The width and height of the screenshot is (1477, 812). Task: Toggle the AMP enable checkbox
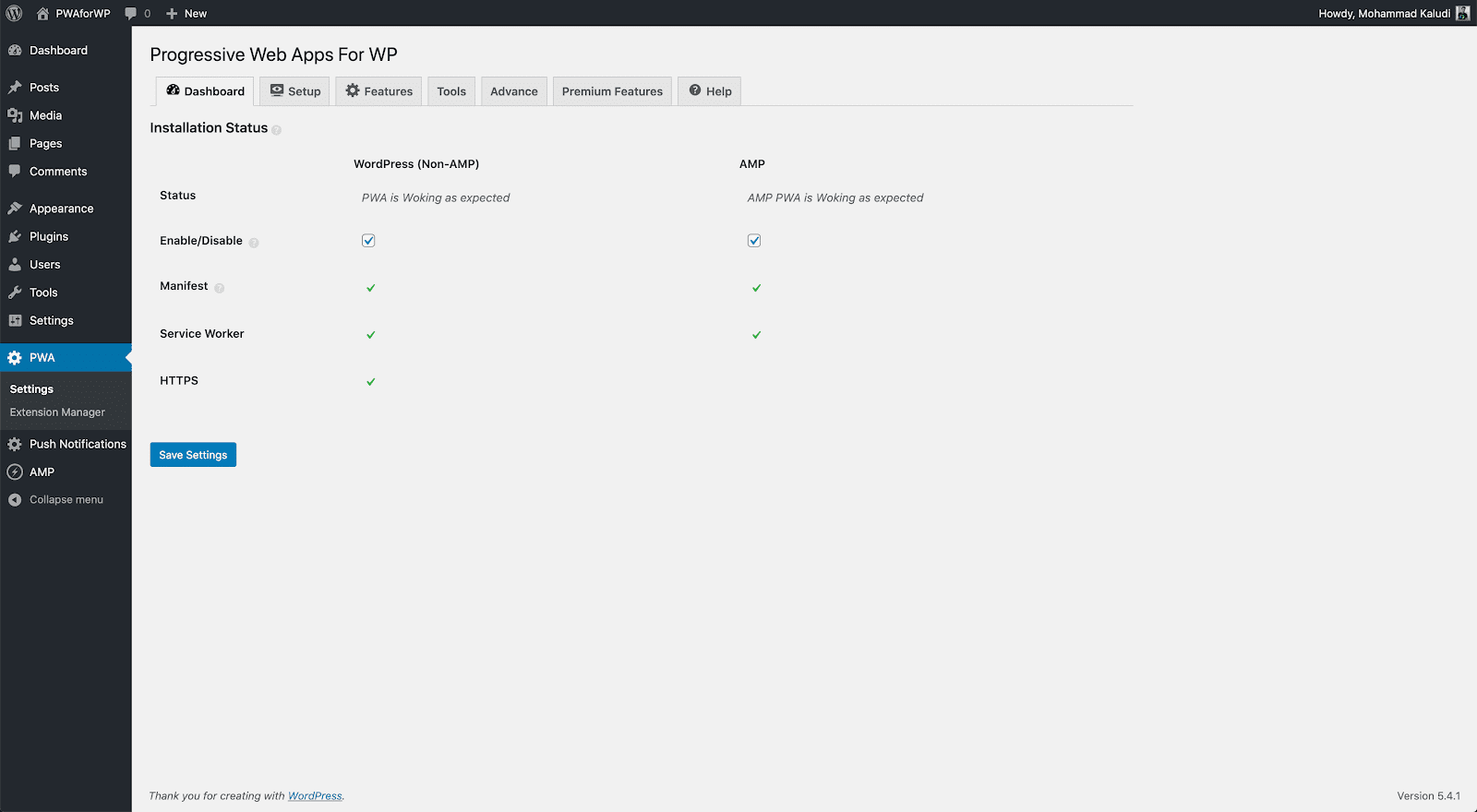[754, 241]
